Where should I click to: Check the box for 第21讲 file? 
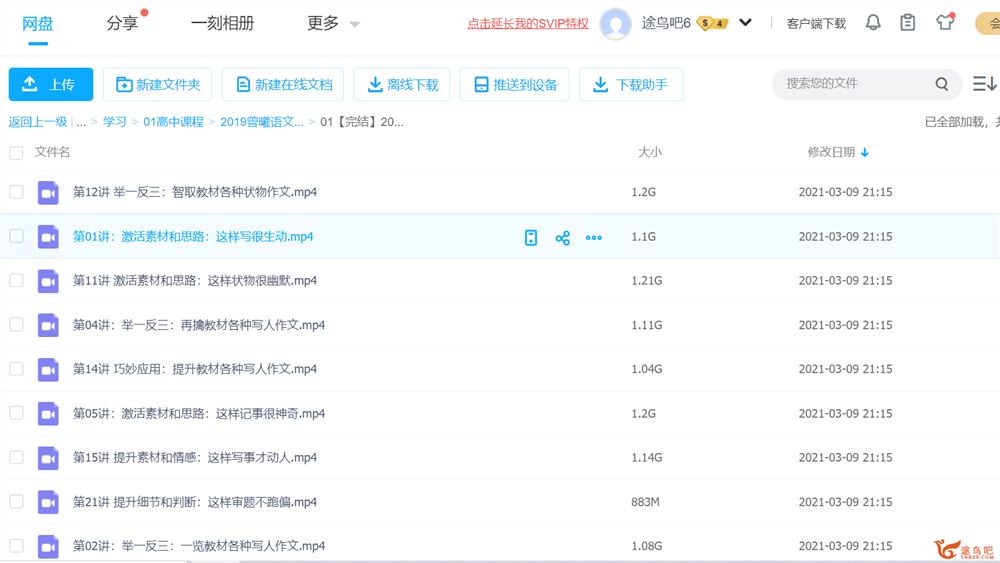pos(16,502)
